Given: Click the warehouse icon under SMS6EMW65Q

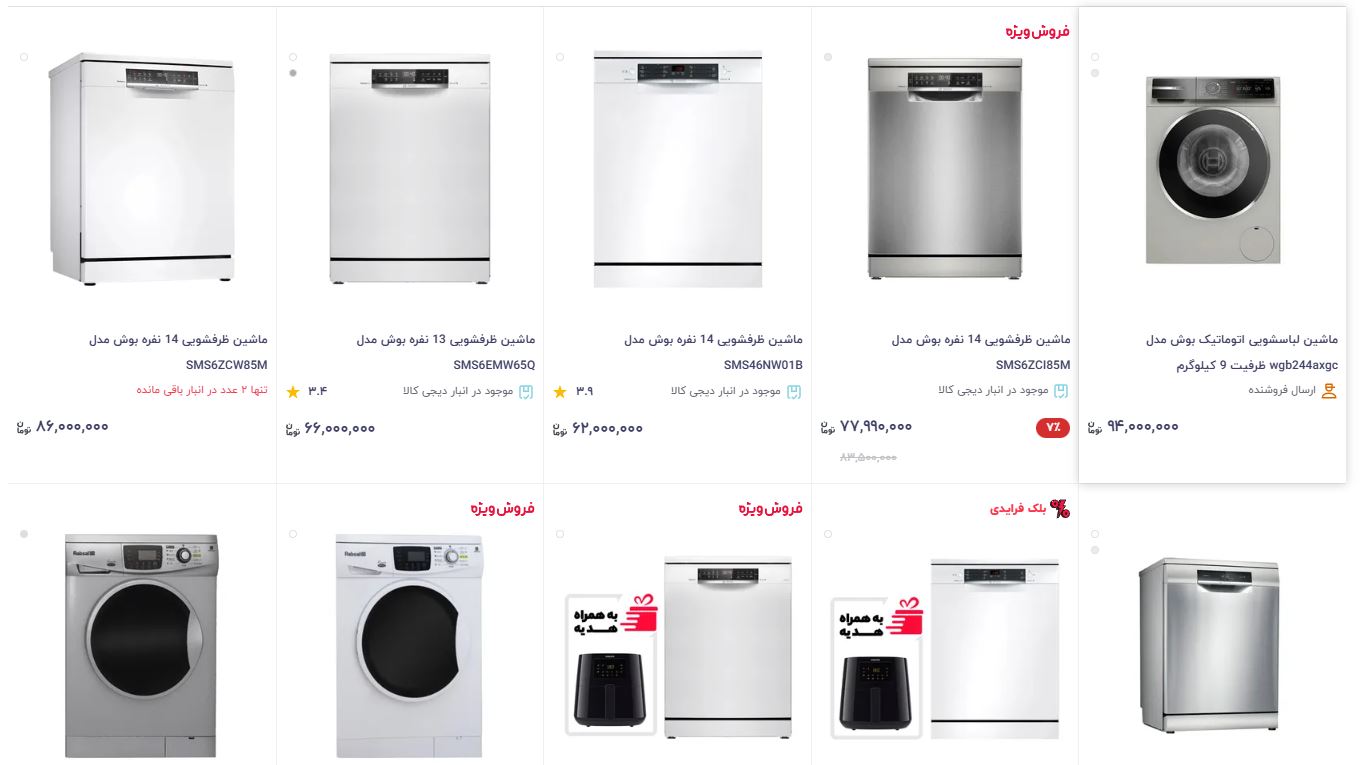Looking at the screenshot, I should (526, 392).
